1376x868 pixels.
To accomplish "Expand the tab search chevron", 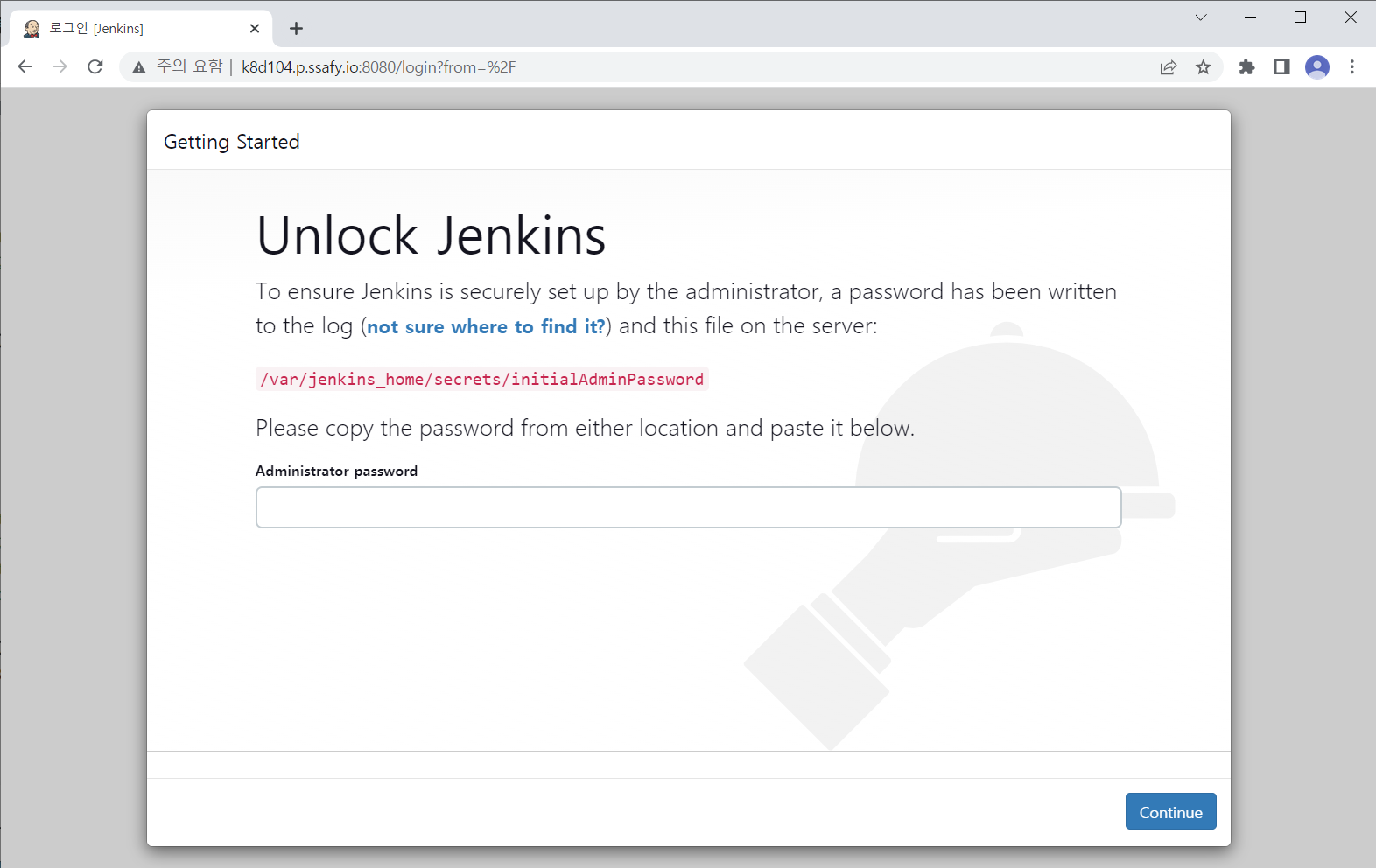I will pos(1201,17).
